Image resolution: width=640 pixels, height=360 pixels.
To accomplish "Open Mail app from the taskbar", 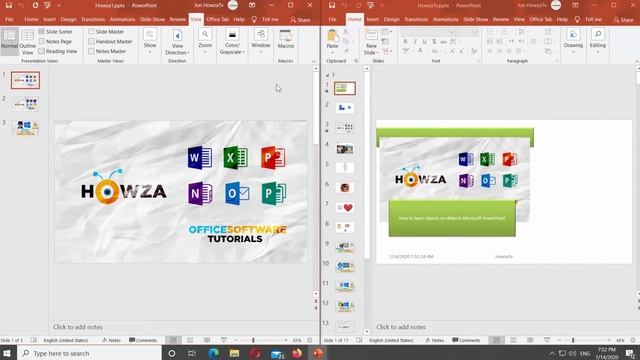I will (277, 353).
